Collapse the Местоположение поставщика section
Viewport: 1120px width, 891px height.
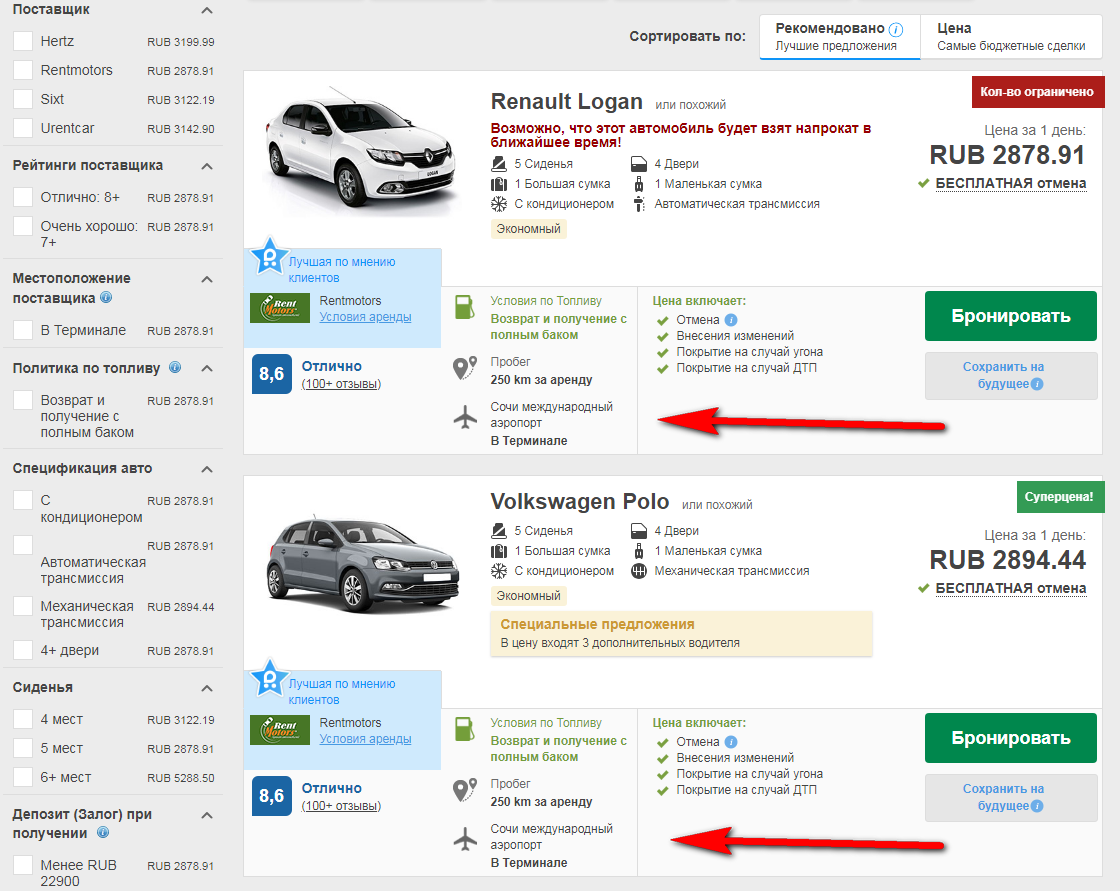point(207,279)
